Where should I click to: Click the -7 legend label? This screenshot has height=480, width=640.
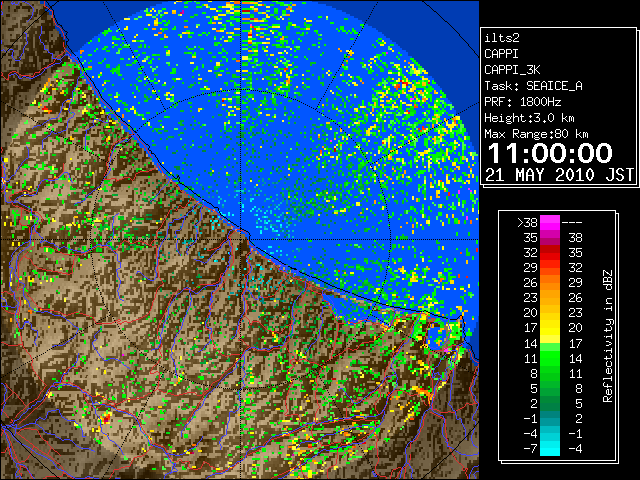pos(530,448)
